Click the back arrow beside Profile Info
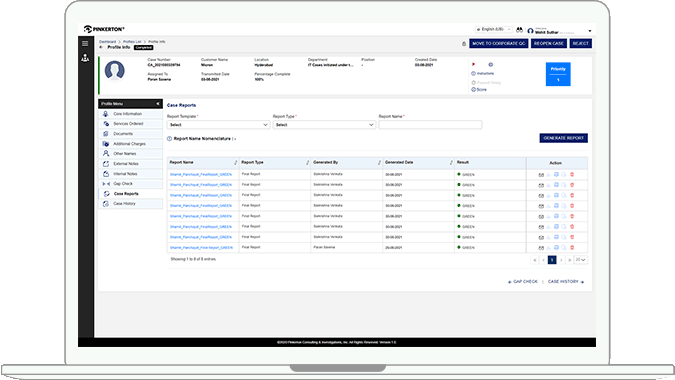This screenshot has height=380, width=675. tap(101, 47)
